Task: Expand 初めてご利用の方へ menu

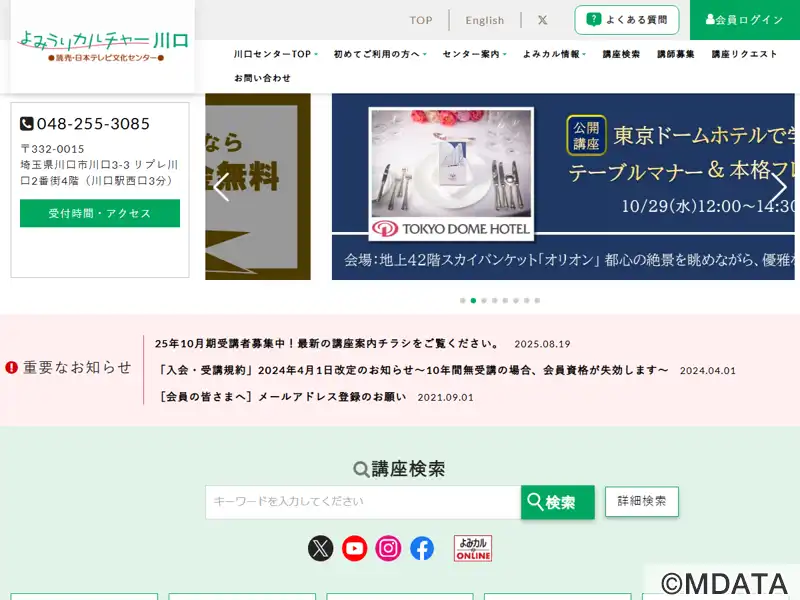Action: coord(380,54)
